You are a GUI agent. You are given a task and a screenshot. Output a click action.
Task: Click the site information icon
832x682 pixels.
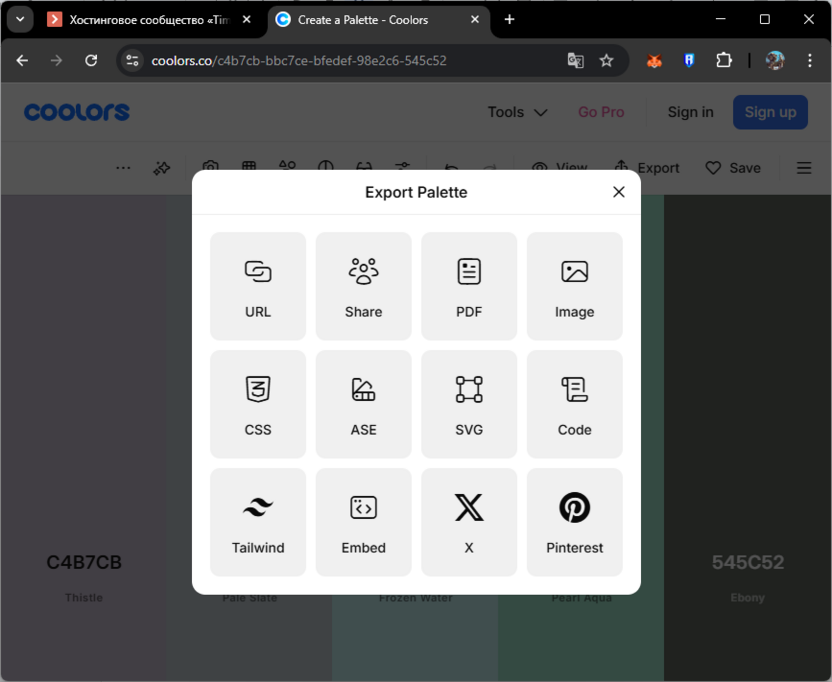coord(132,61)
